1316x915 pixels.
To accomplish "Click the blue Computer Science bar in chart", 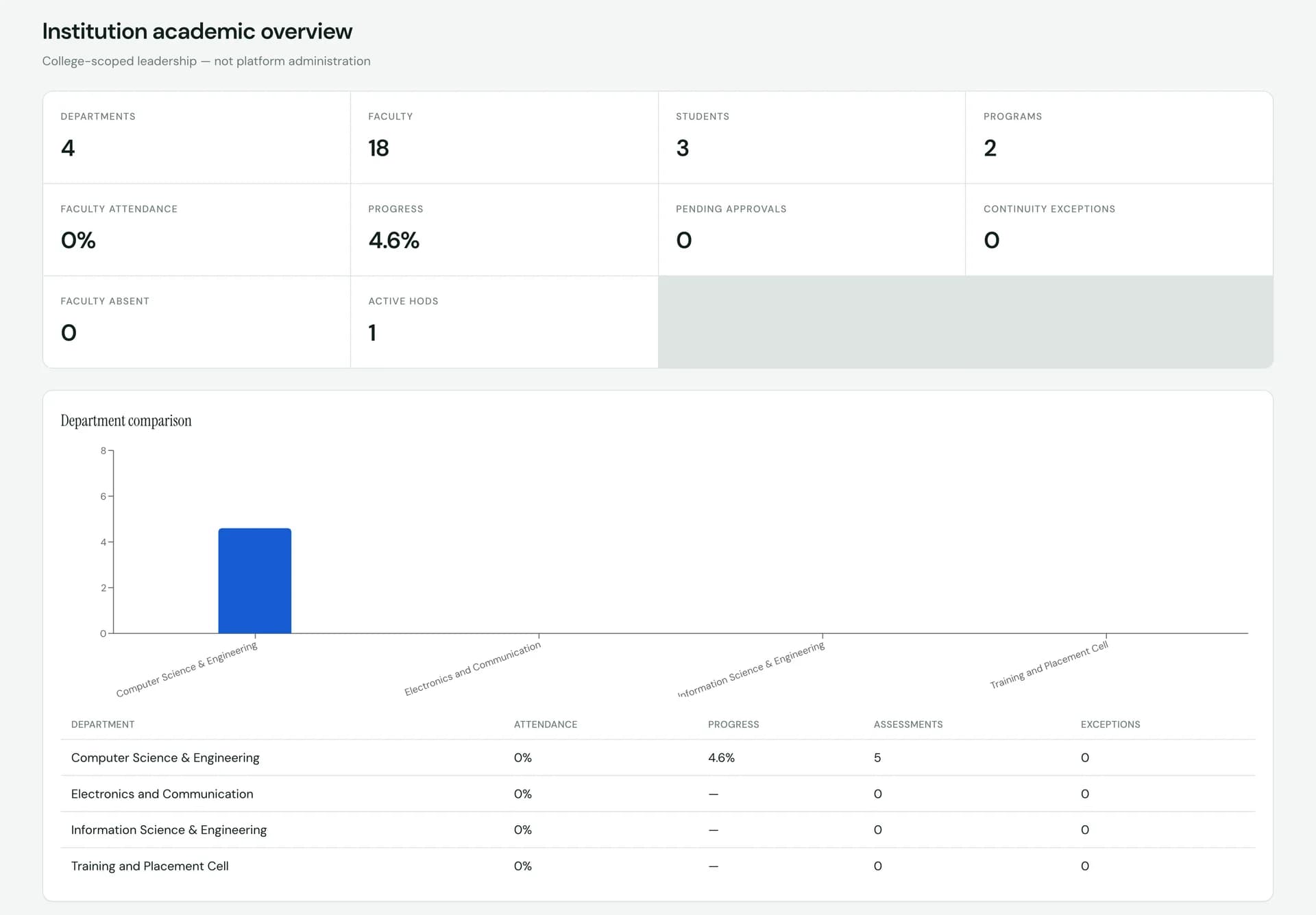I will click(255, 581).
